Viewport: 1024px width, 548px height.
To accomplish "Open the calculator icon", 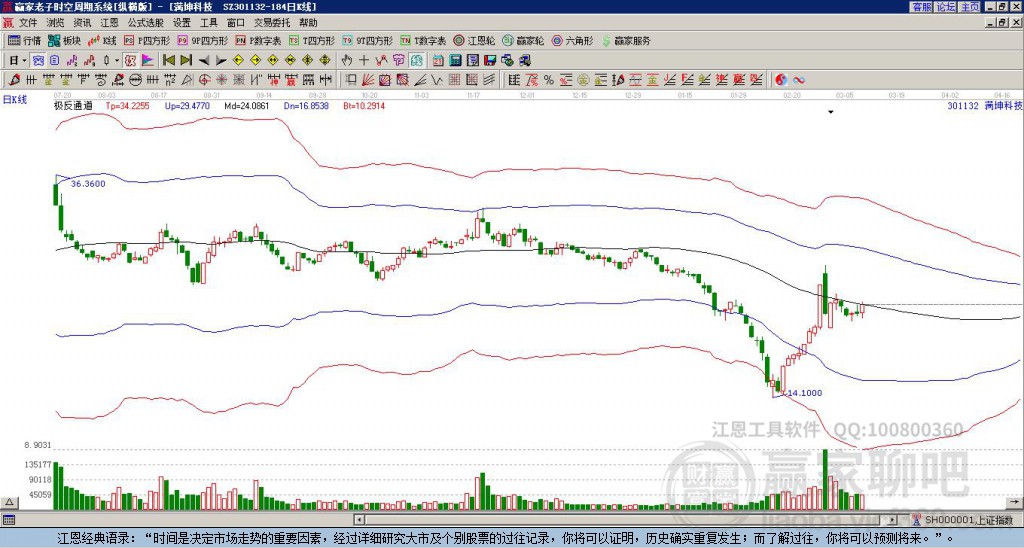I will coord(456,61).
